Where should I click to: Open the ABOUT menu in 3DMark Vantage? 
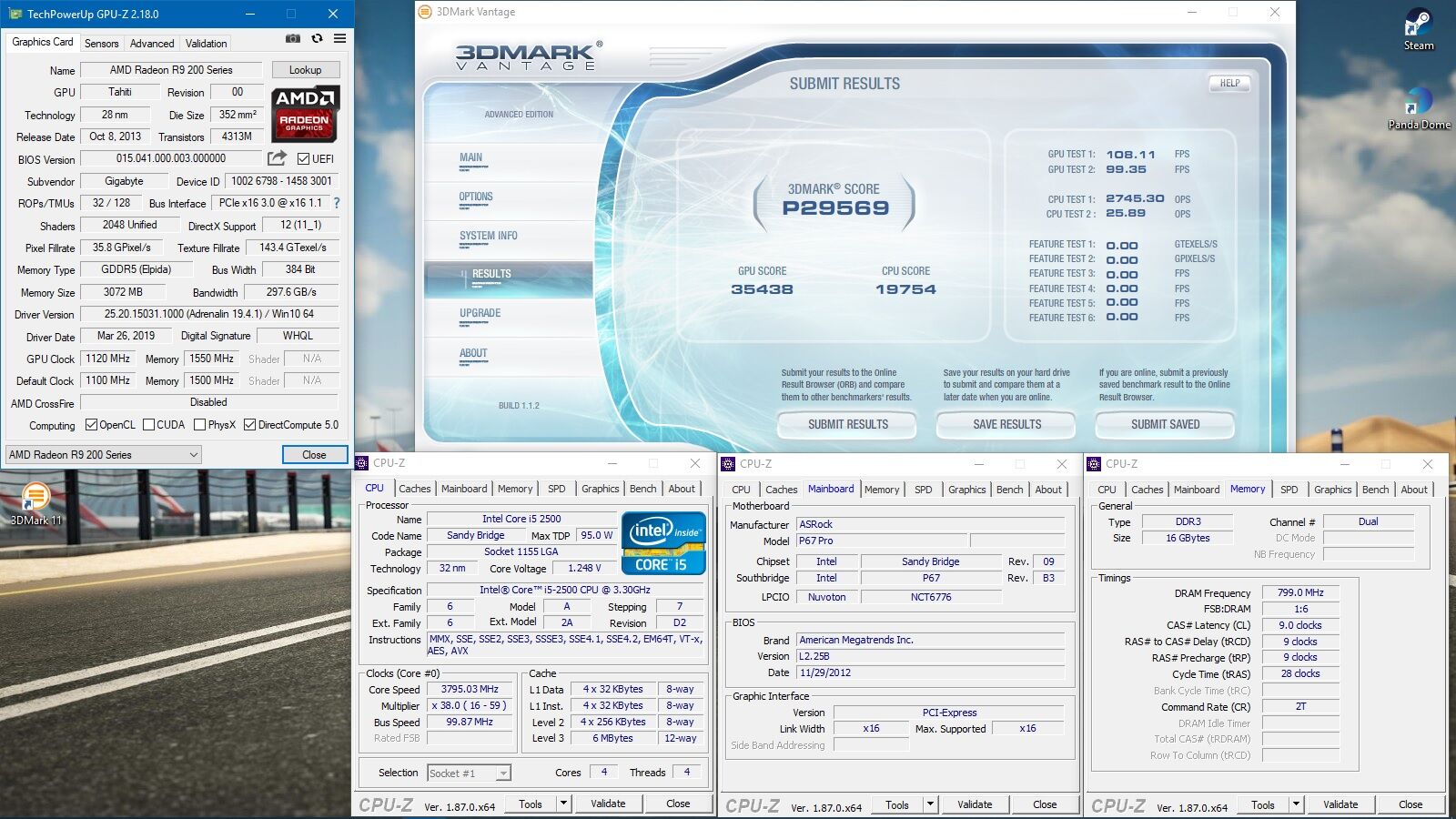[x=473, y=353]
